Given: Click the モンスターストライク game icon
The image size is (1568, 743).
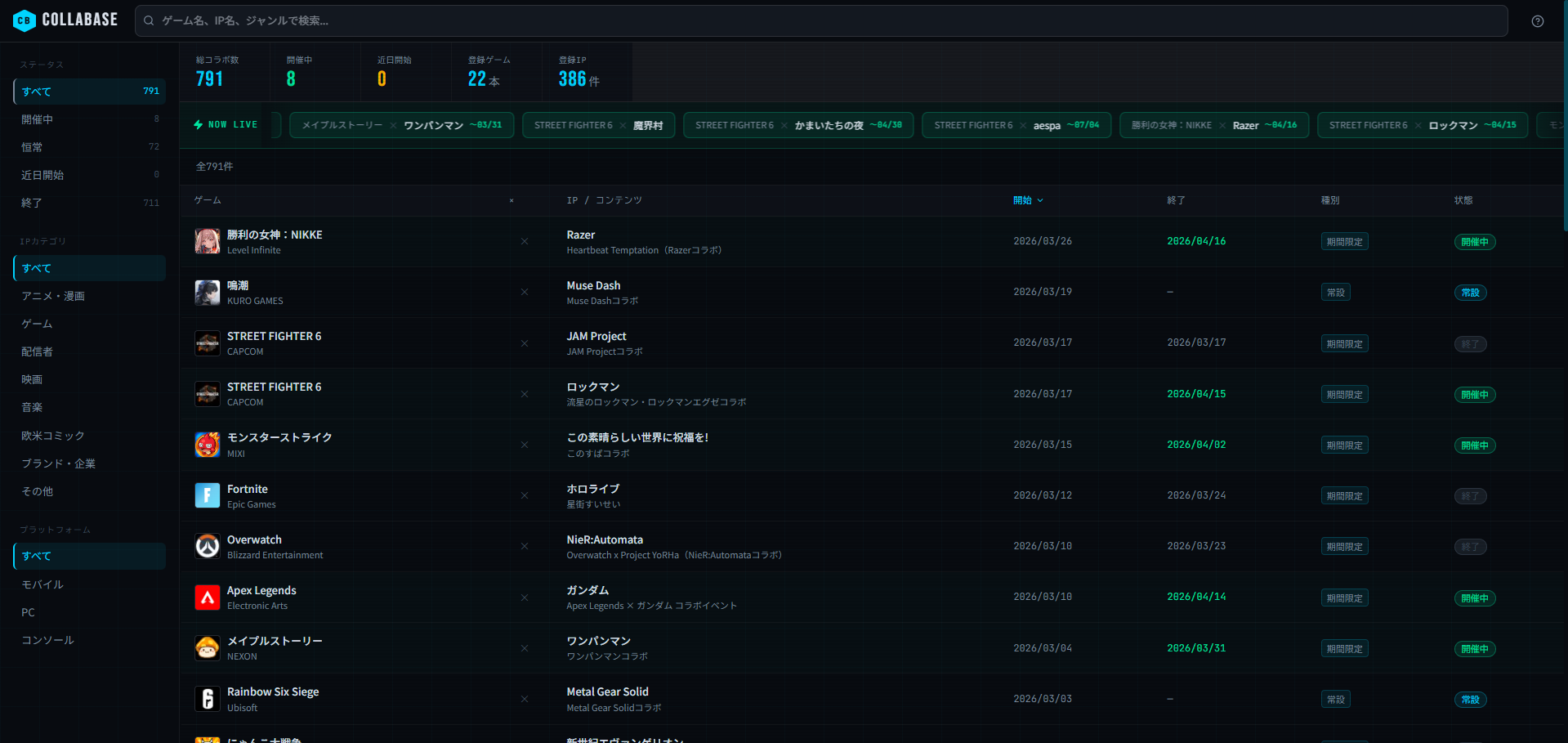Looking at the screenshot, I should click(207, 445).
